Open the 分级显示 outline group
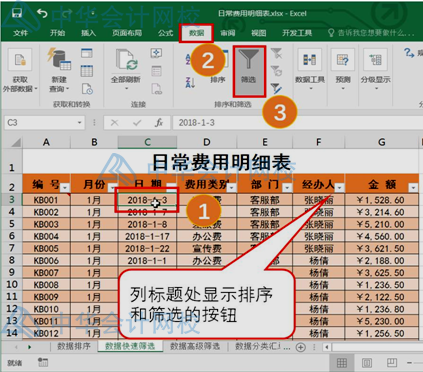 point(375,69)
